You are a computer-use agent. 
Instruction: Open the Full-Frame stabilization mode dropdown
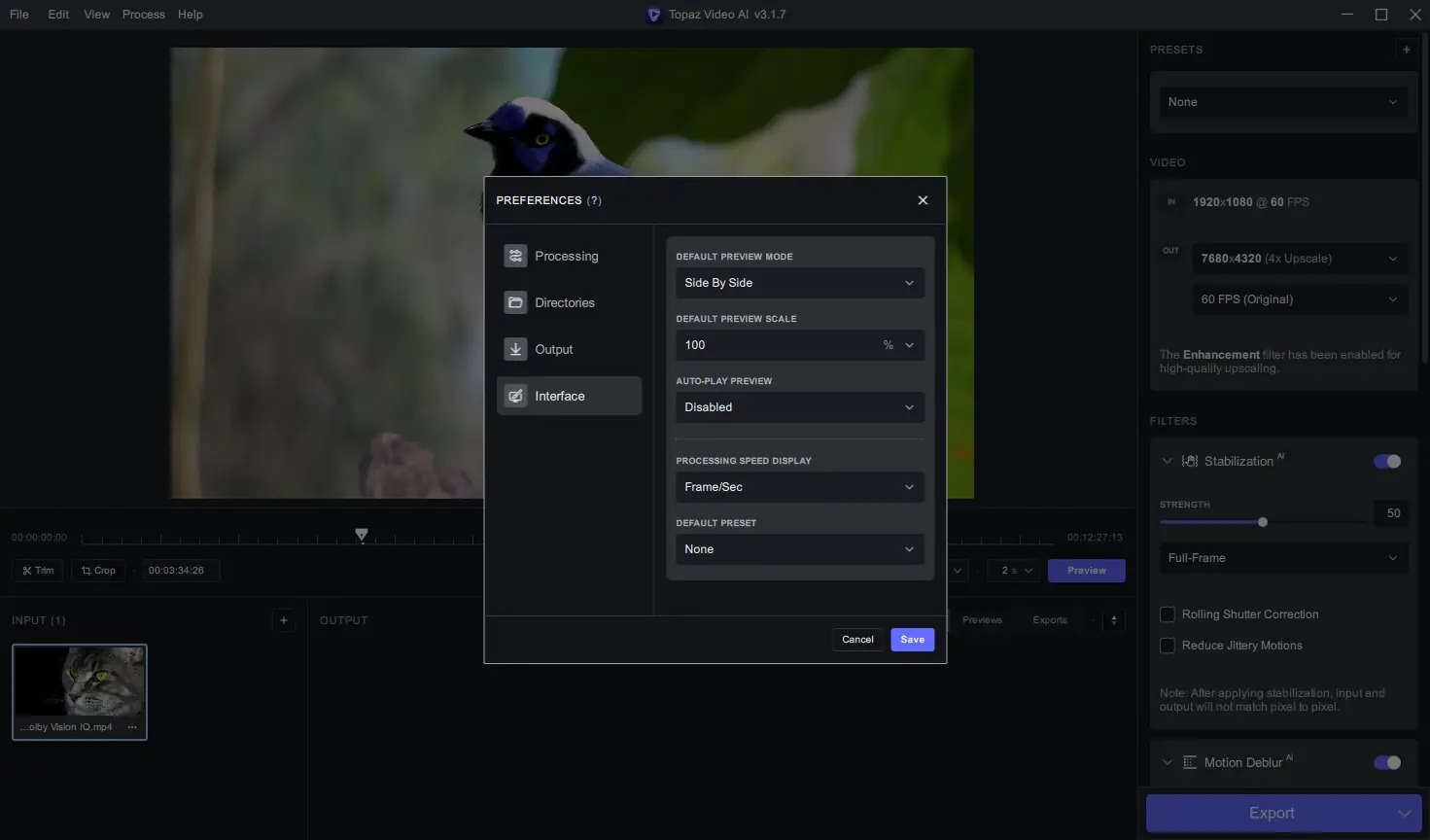tap(1283, 558)
